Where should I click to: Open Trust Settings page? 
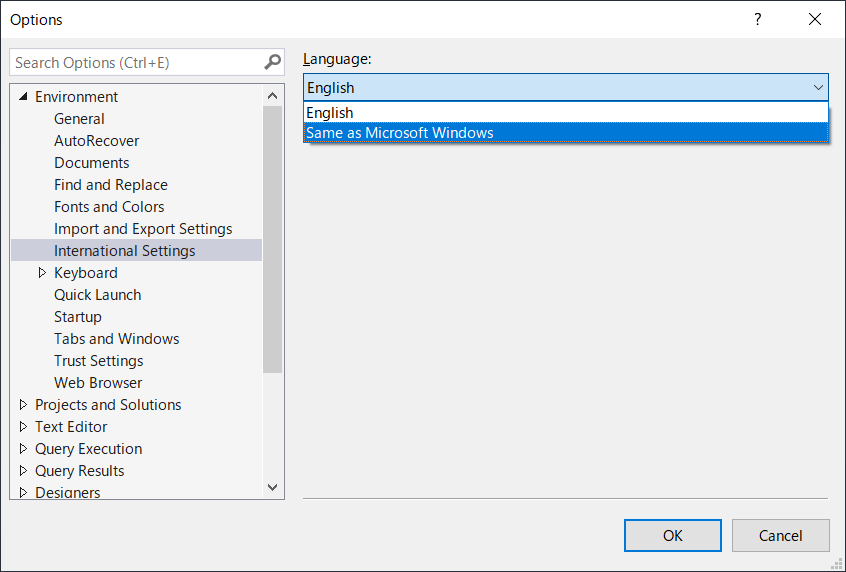click(99, 361)
